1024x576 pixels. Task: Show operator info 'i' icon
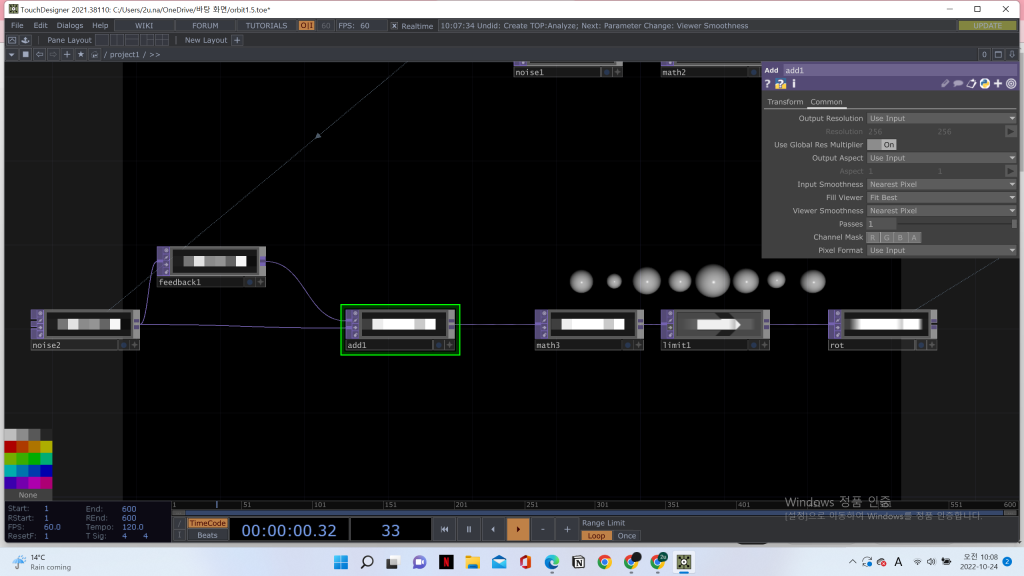794,84
